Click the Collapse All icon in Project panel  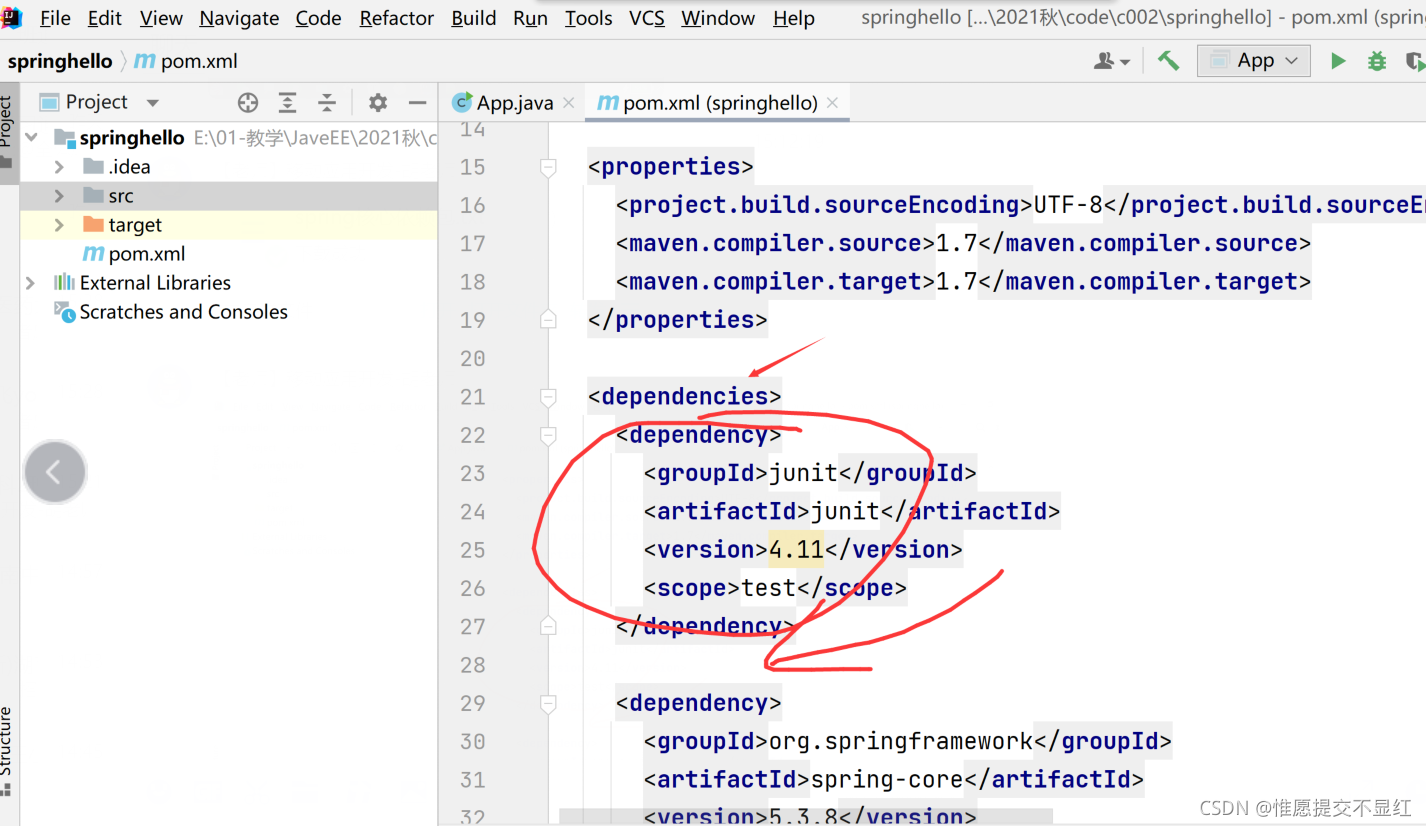(x=327, y=102)
